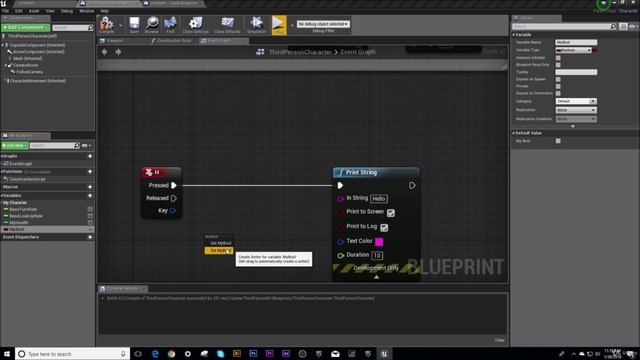Image resolution: width=640 pixels, height=360 pixels.
Task: Click the Compile toolbar icon
Action: (107, 24)
